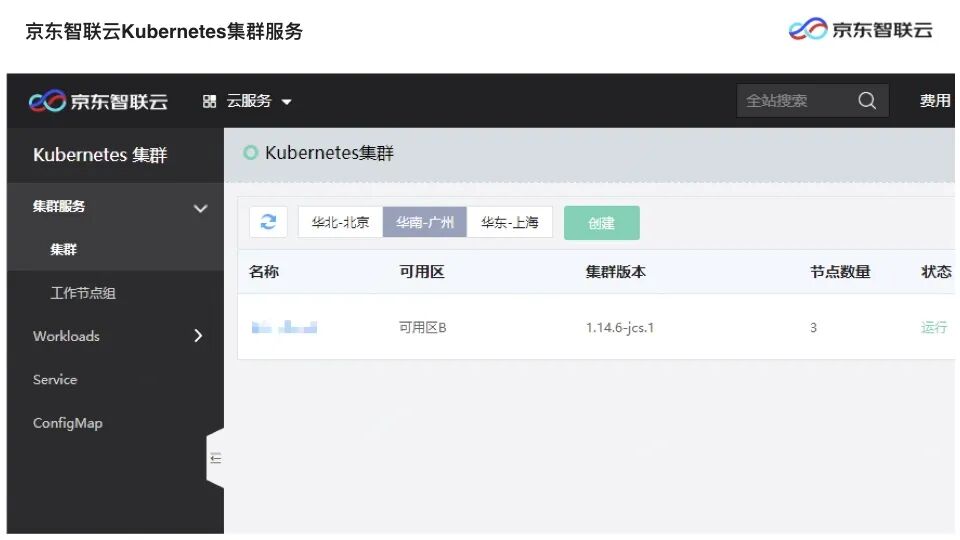Click the 可用区 column header

coord(422,271)
